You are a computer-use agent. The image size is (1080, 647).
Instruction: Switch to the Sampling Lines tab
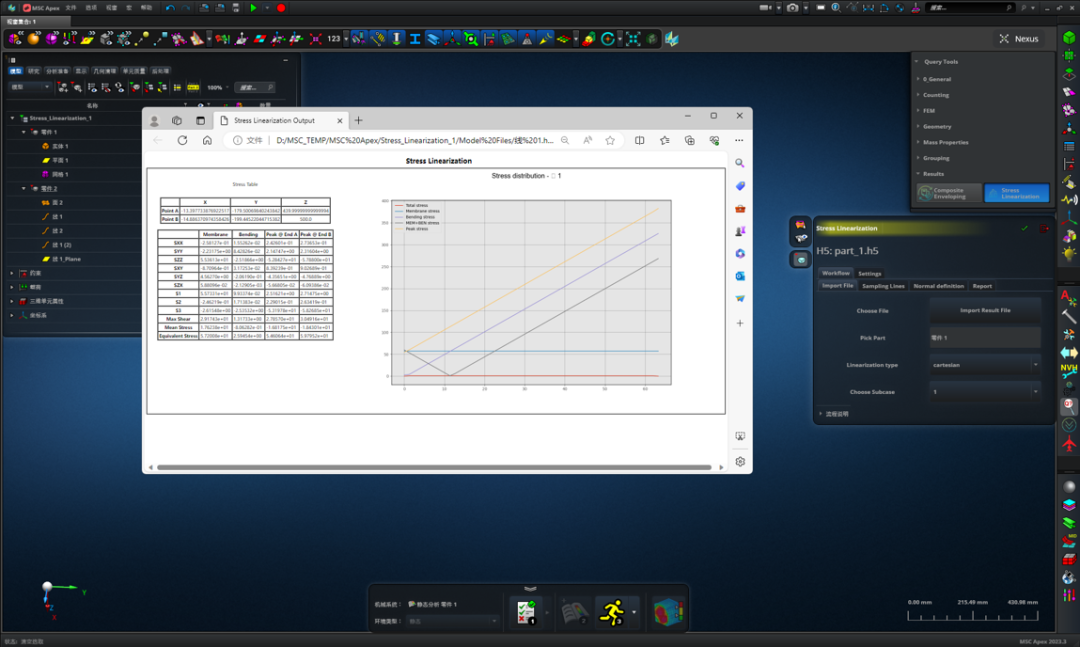click(883, 286)
